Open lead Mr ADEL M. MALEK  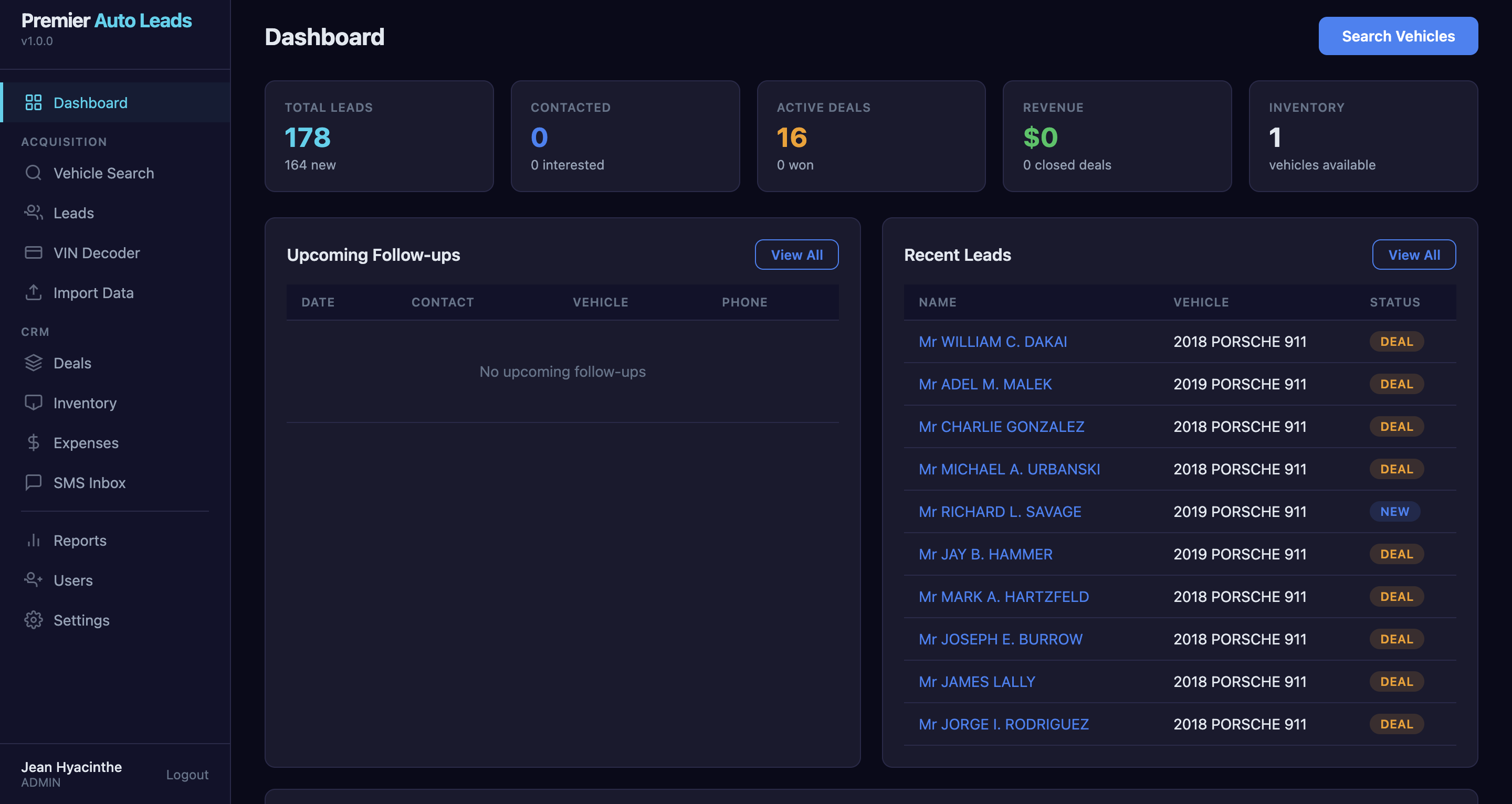pyautogui.click(x=985, y=384)
